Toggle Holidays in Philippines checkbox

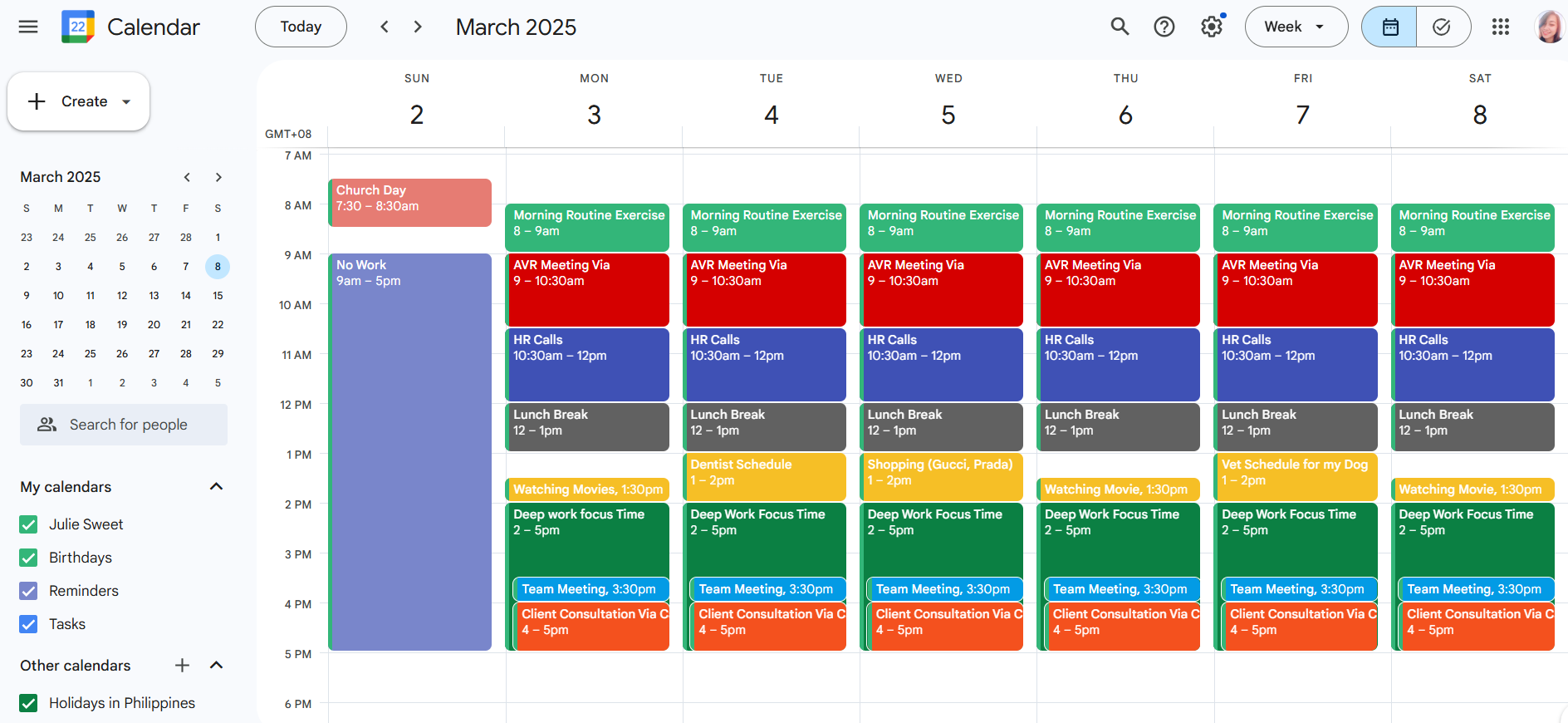pos(28,703)
